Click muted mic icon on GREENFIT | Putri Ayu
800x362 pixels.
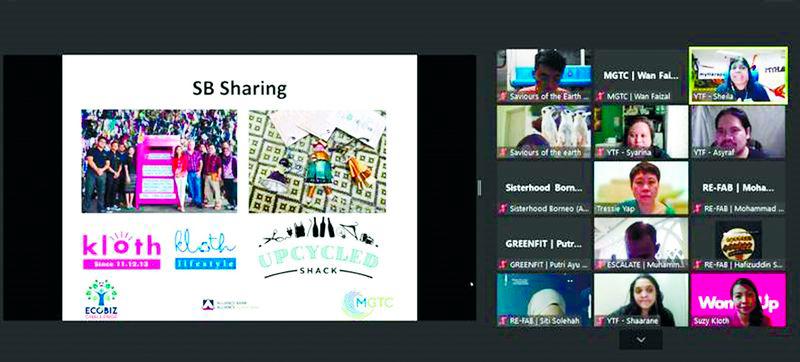coord(504,264)
